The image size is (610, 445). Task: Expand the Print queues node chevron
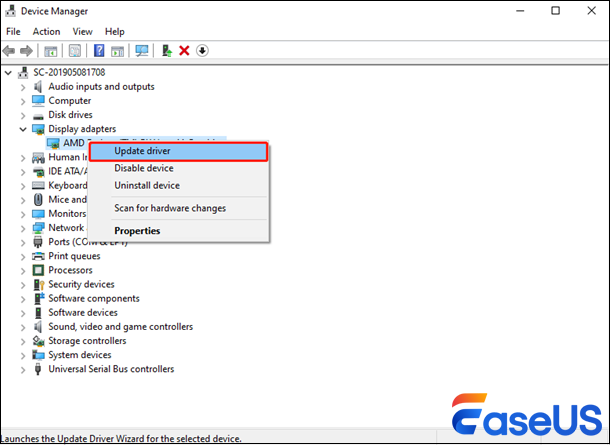(23, 256)
